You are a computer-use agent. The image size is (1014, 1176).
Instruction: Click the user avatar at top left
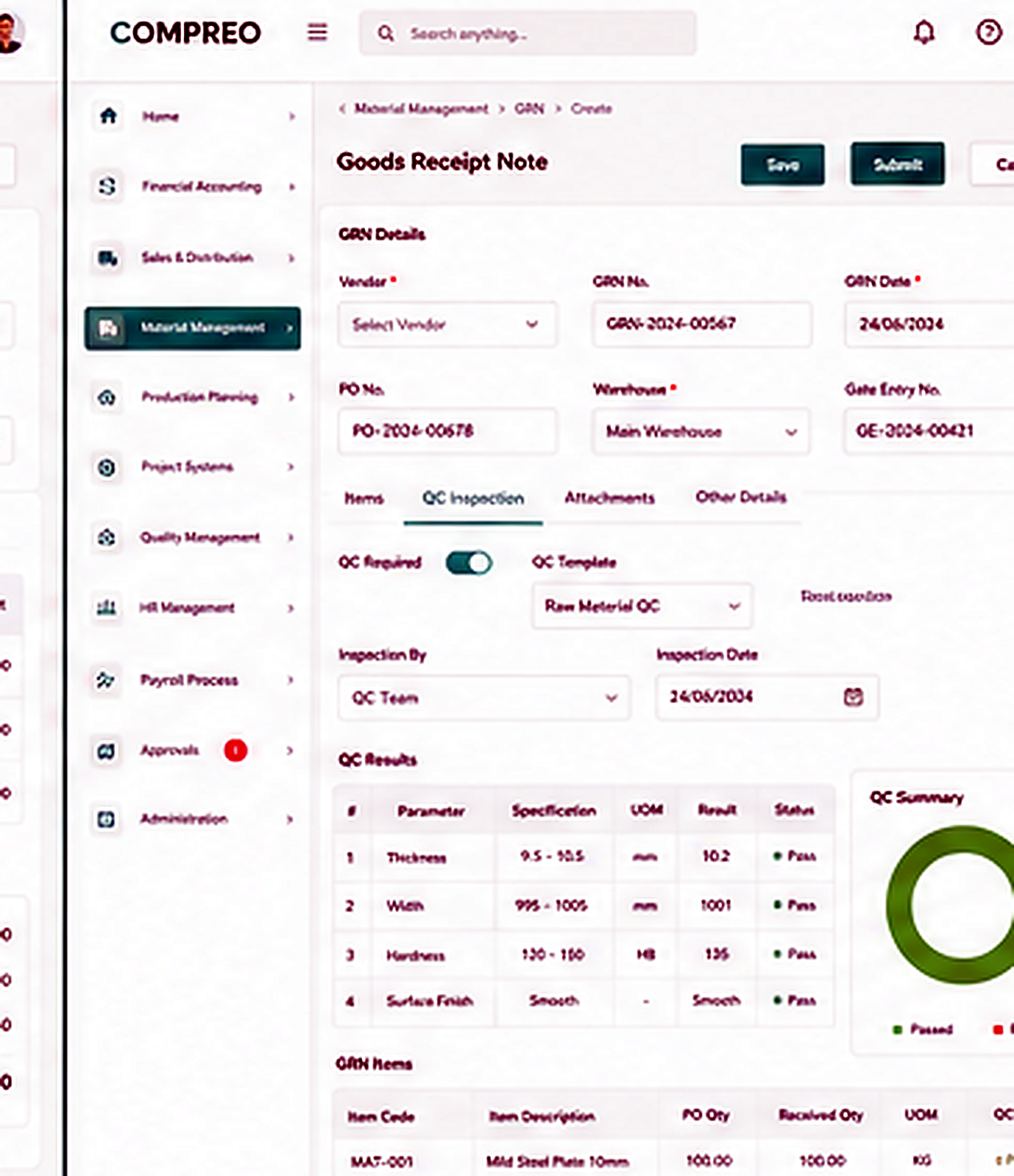click(x=8, y=33)
